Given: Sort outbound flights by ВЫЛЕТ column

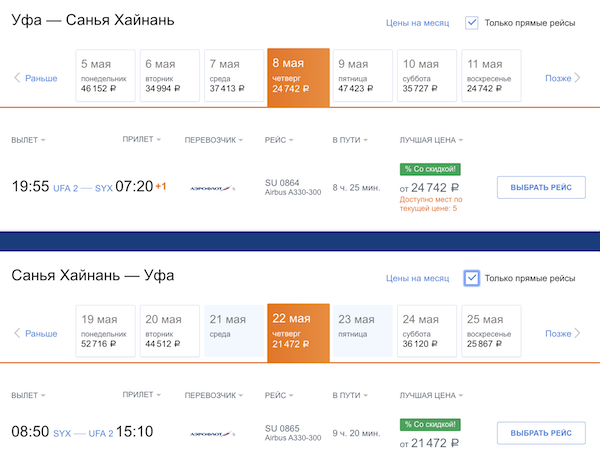Looking at the screenshot, I should pyautogui.click(x=28, y=140).
